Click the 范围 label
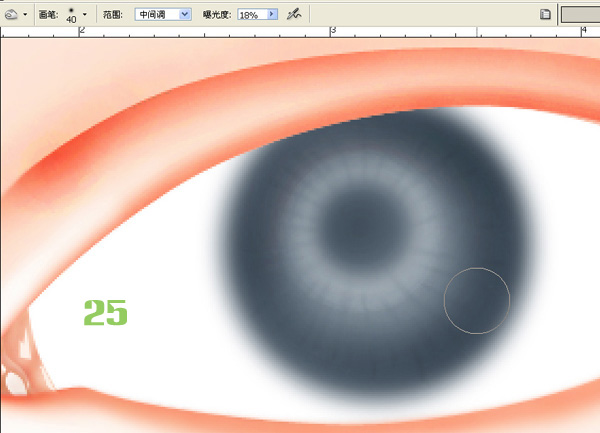The width and height of the screenshot is (600, 433). pyautogui.click(x=113, y=15)
